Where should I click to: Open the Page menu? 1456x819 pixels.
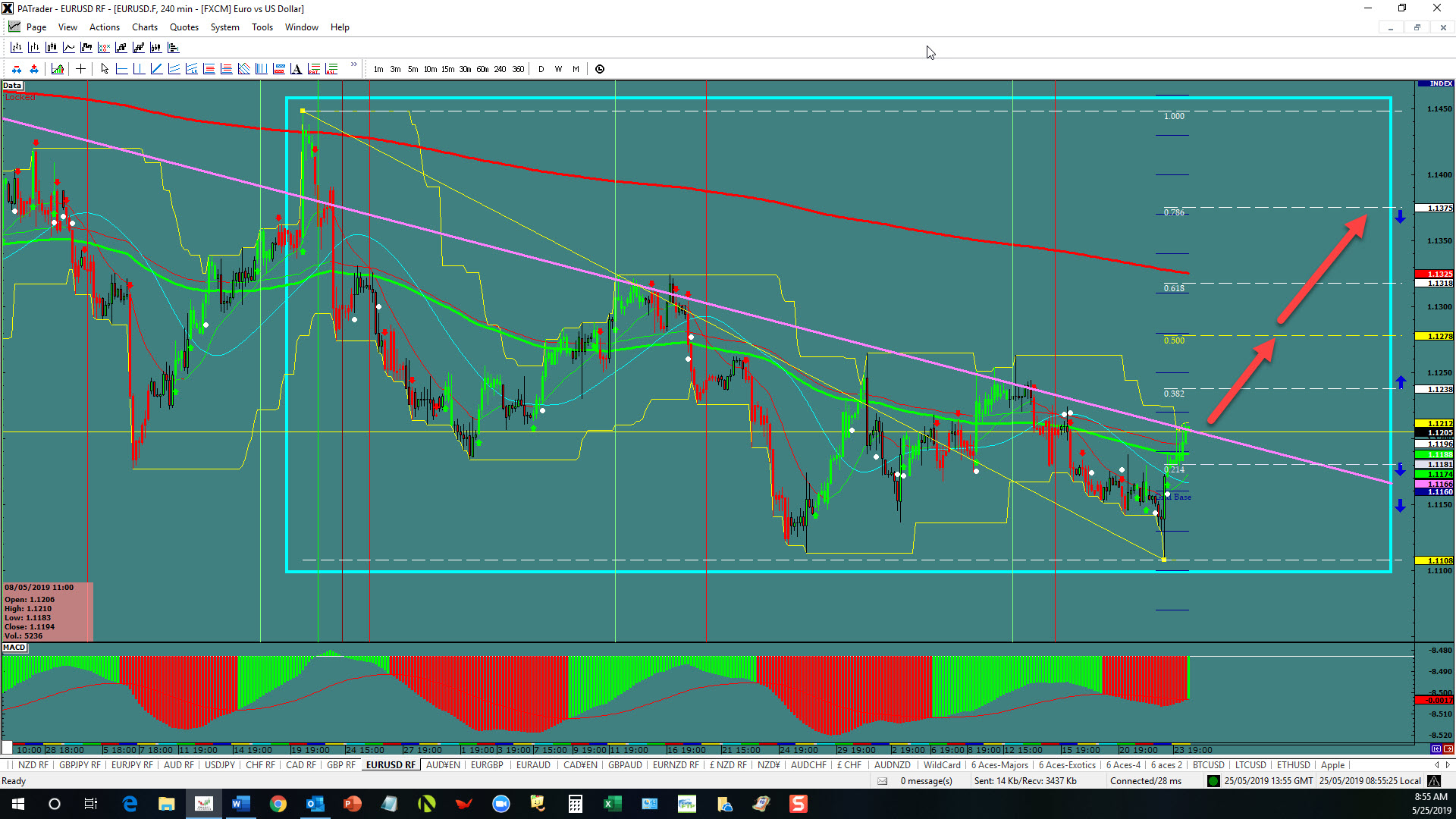pos(36,27)
